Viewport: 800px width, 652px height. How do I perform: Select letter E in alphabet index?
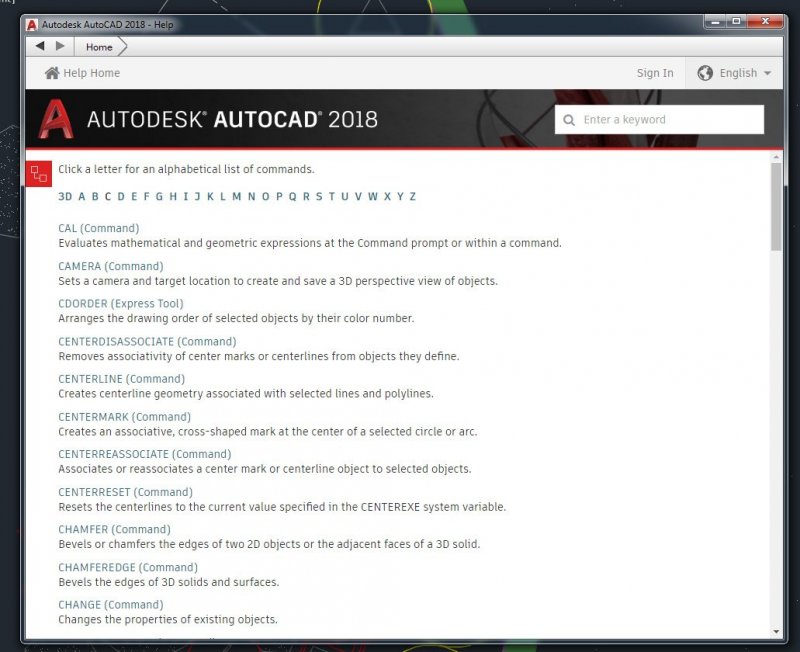(134, 196)
